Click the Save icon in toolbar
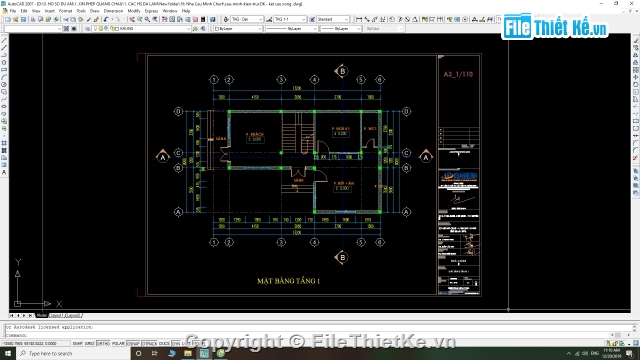640x360 pixels. pos(23,19)
